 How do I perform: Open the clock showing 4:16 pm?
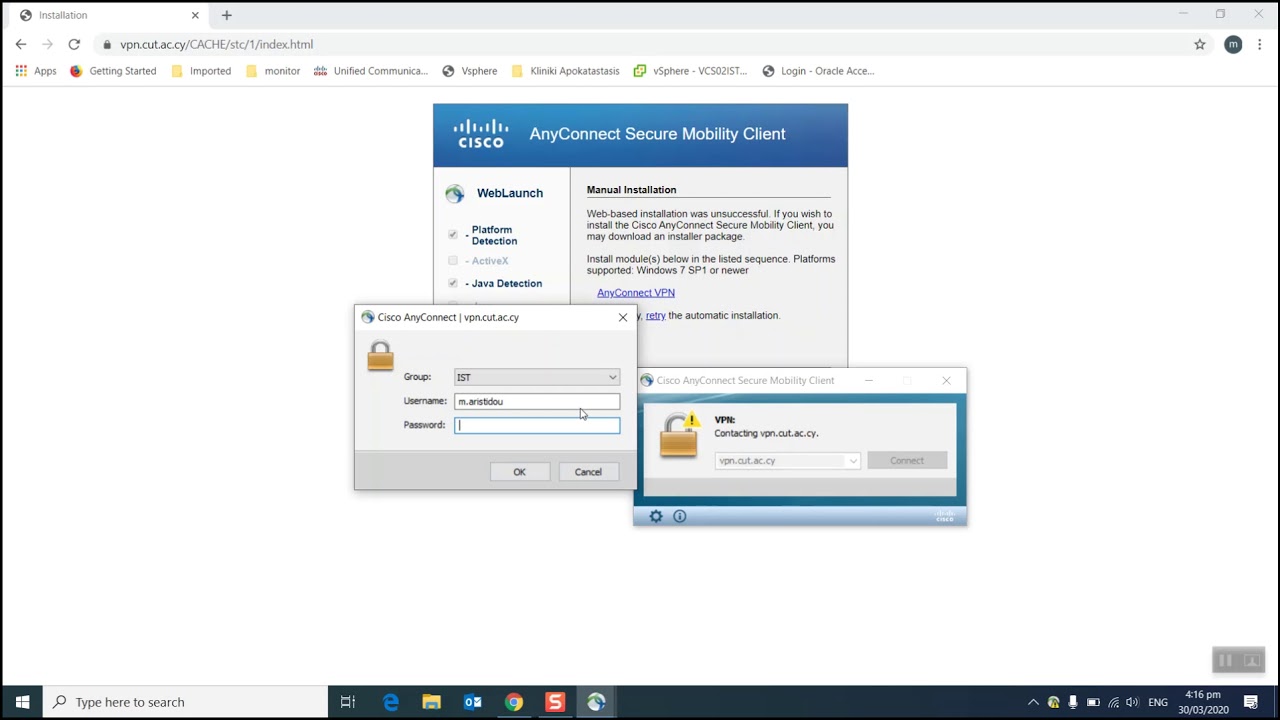click(1204, 702)
